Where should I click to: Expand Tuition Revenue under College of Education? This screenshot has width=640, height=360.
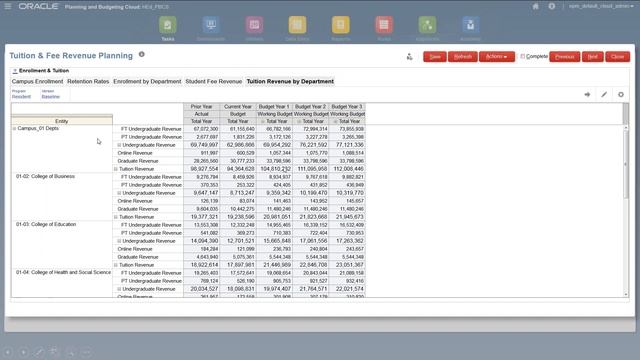point(116,265)
